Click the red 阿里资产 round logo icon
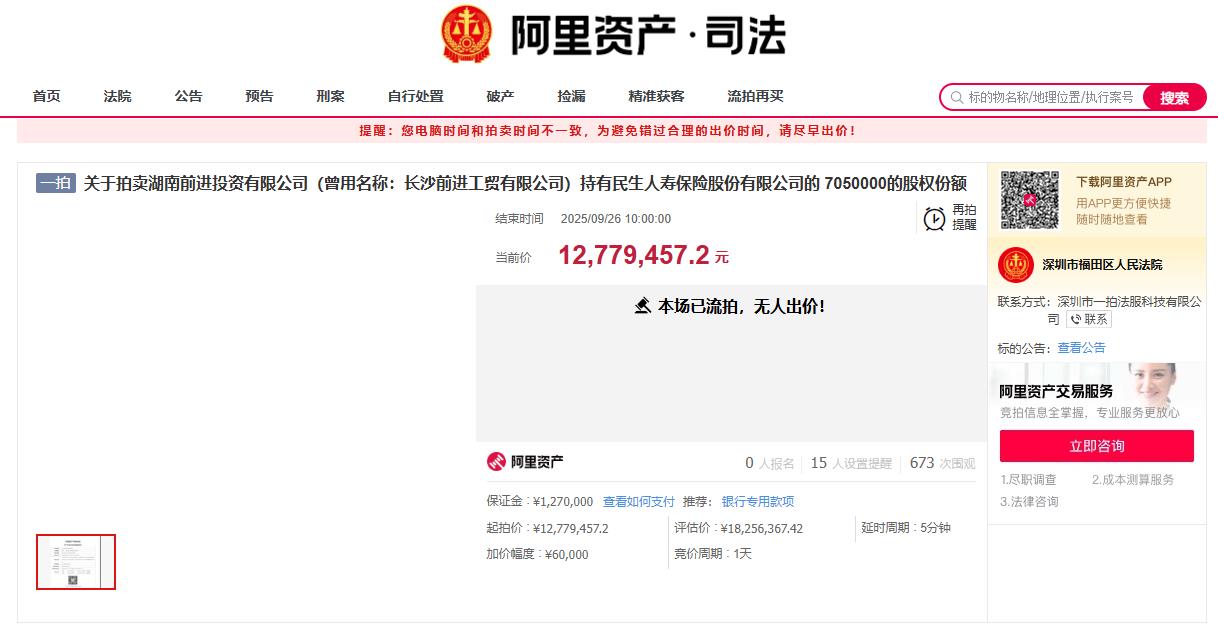This screenshot has width=1218, height=641. 496,462
